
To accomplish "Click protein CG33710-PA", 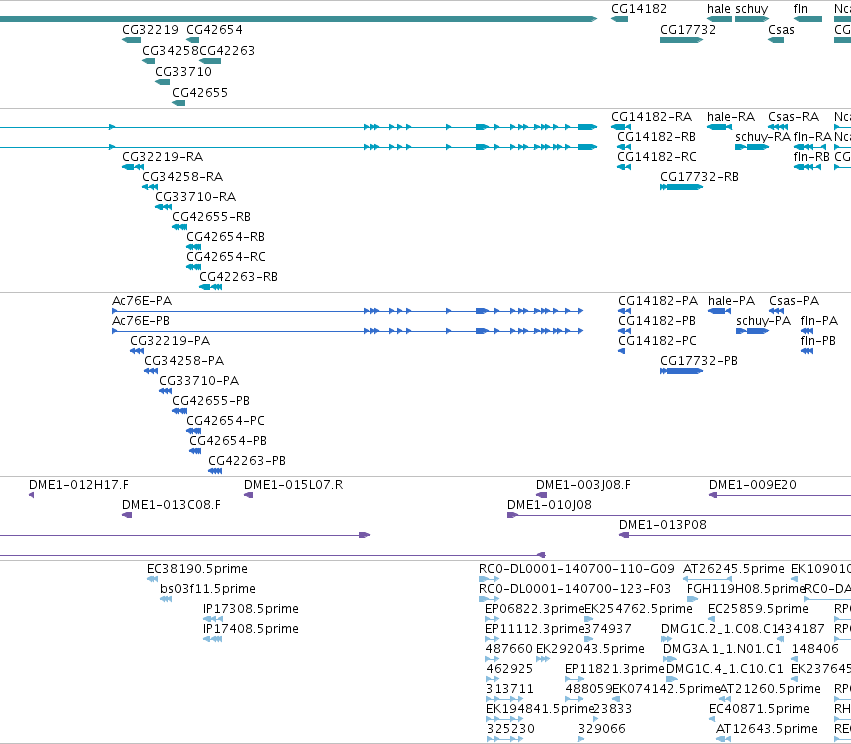I will [199, 381].
